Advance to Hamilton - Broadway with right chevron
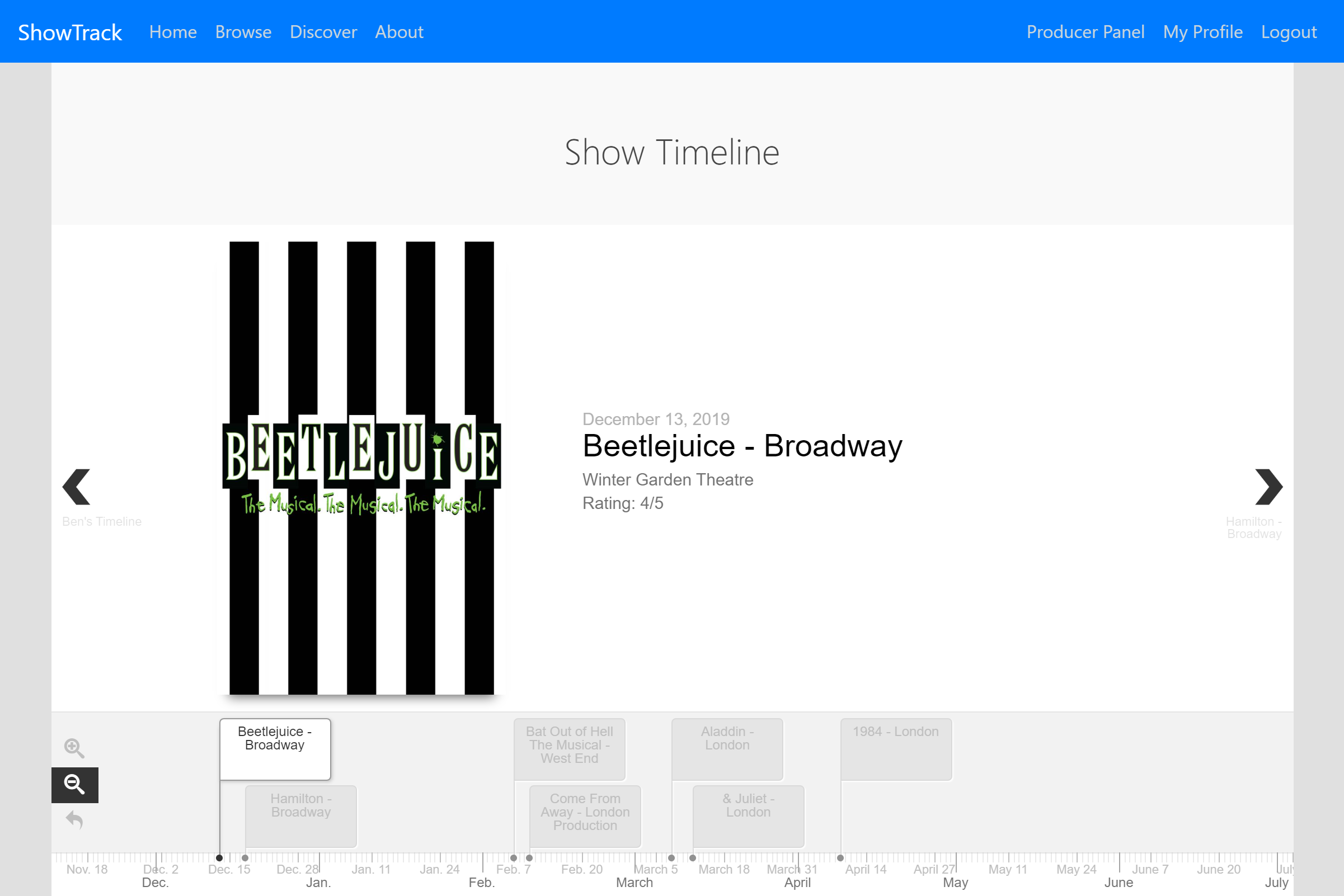Screen dimensions: 1344x896 tap(1269, 487)
